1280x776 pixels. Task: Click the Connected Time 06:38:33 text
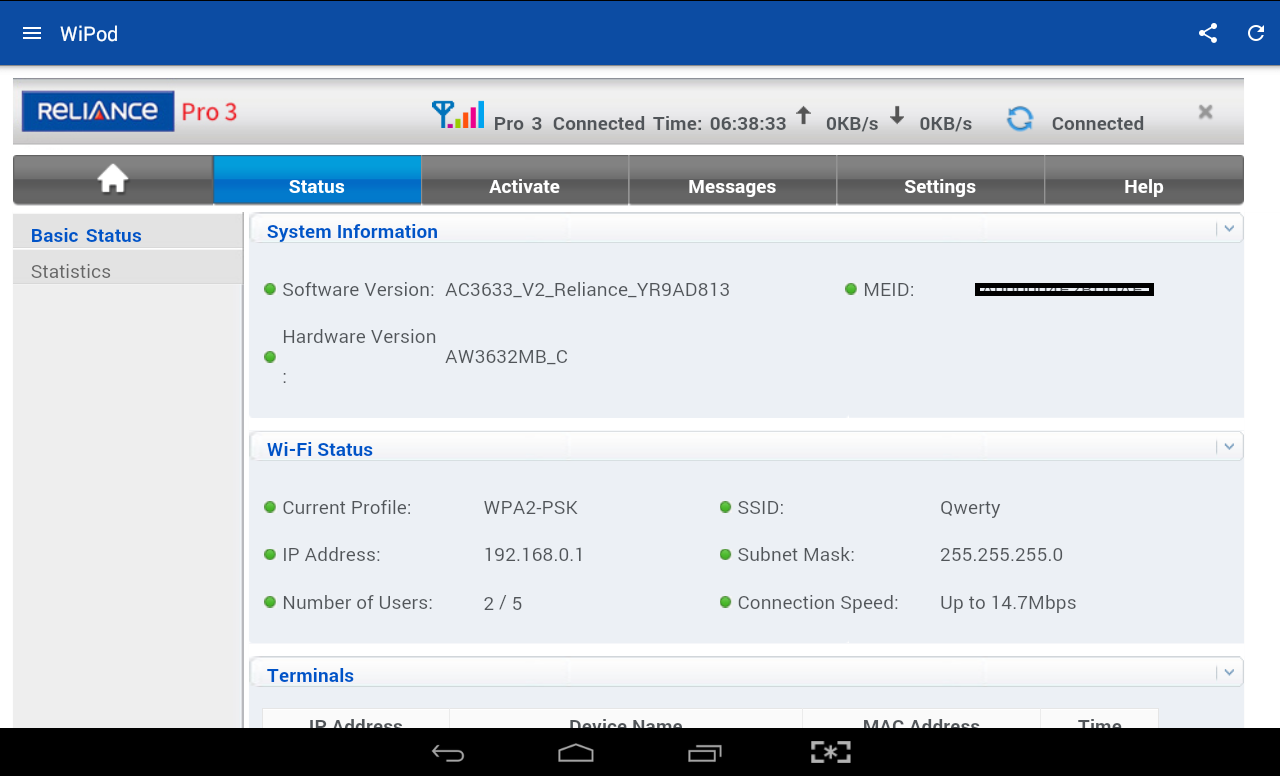pos(670,124)
